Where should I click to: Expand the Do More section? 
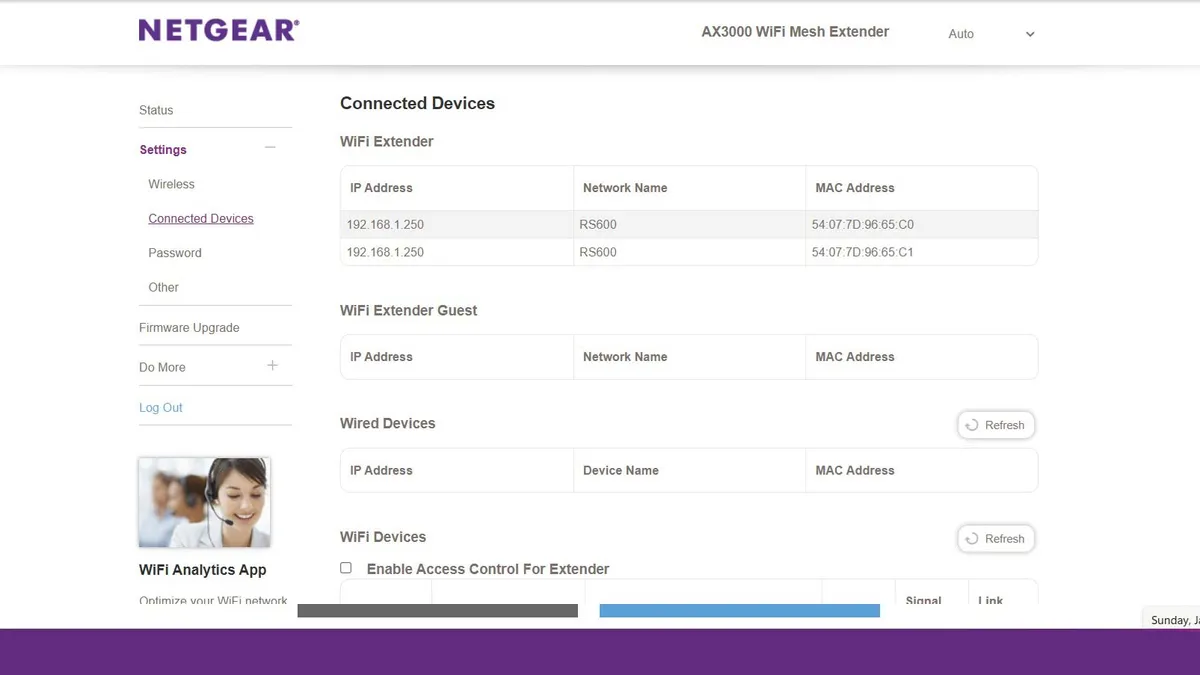click(272, 366)
